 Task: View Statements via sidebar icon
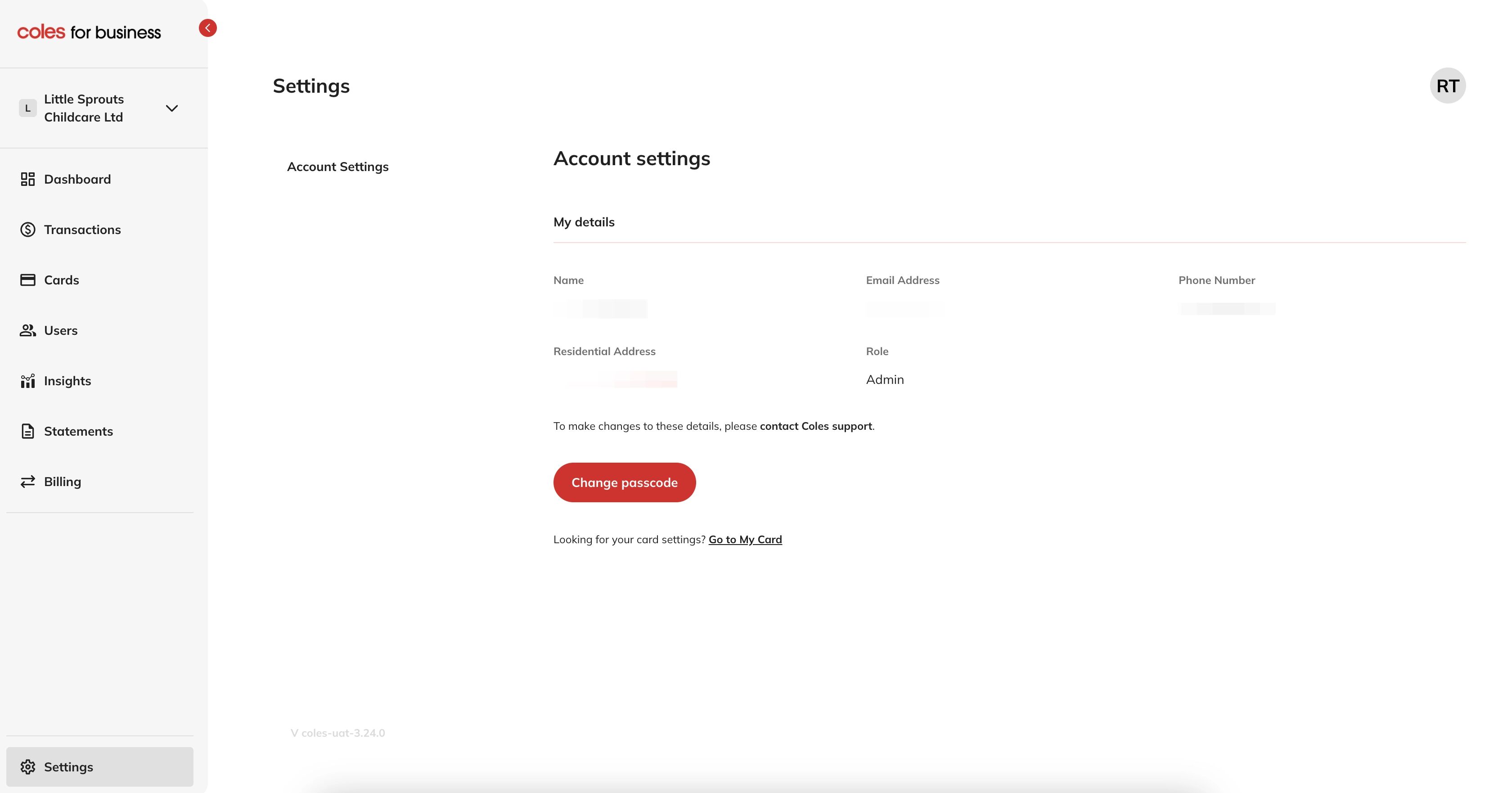pos(28,431)
